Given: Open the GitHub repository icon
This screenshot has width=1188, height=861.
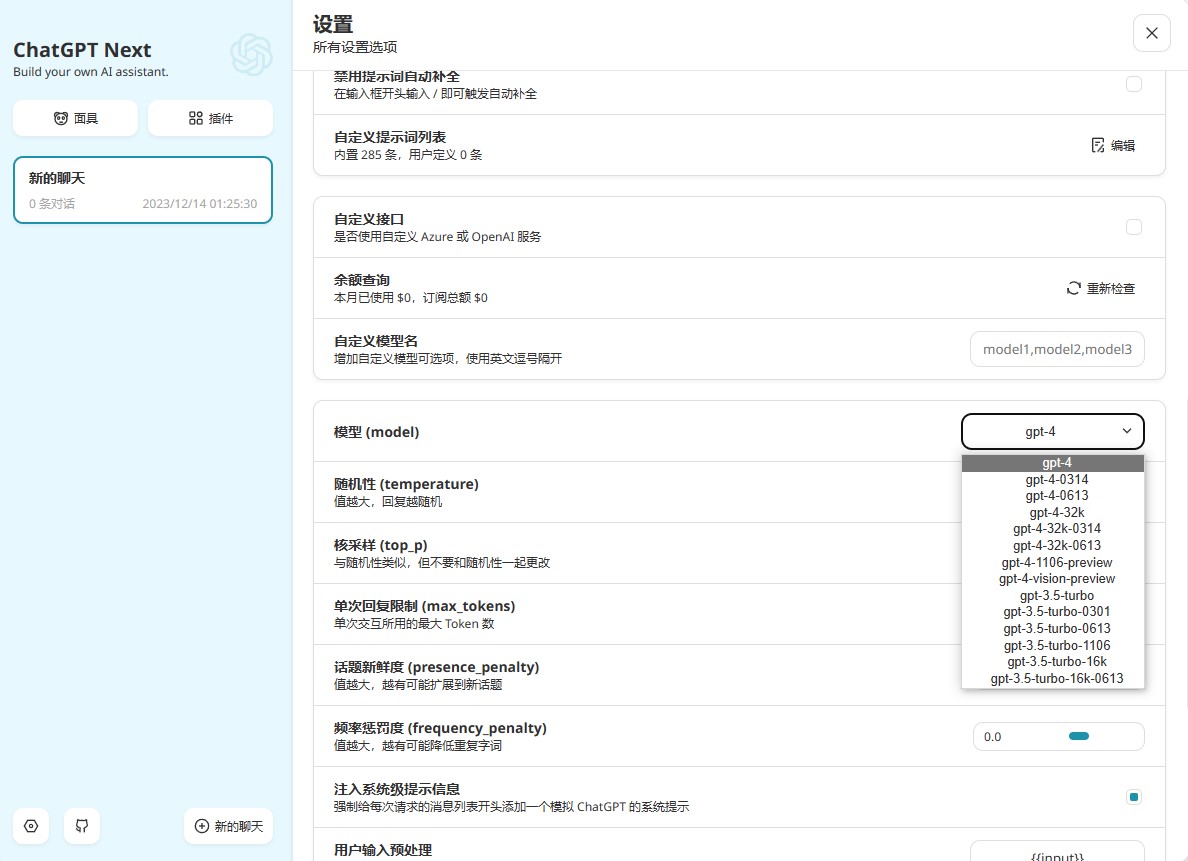Looking at the screenshot, I should (82, 826).
